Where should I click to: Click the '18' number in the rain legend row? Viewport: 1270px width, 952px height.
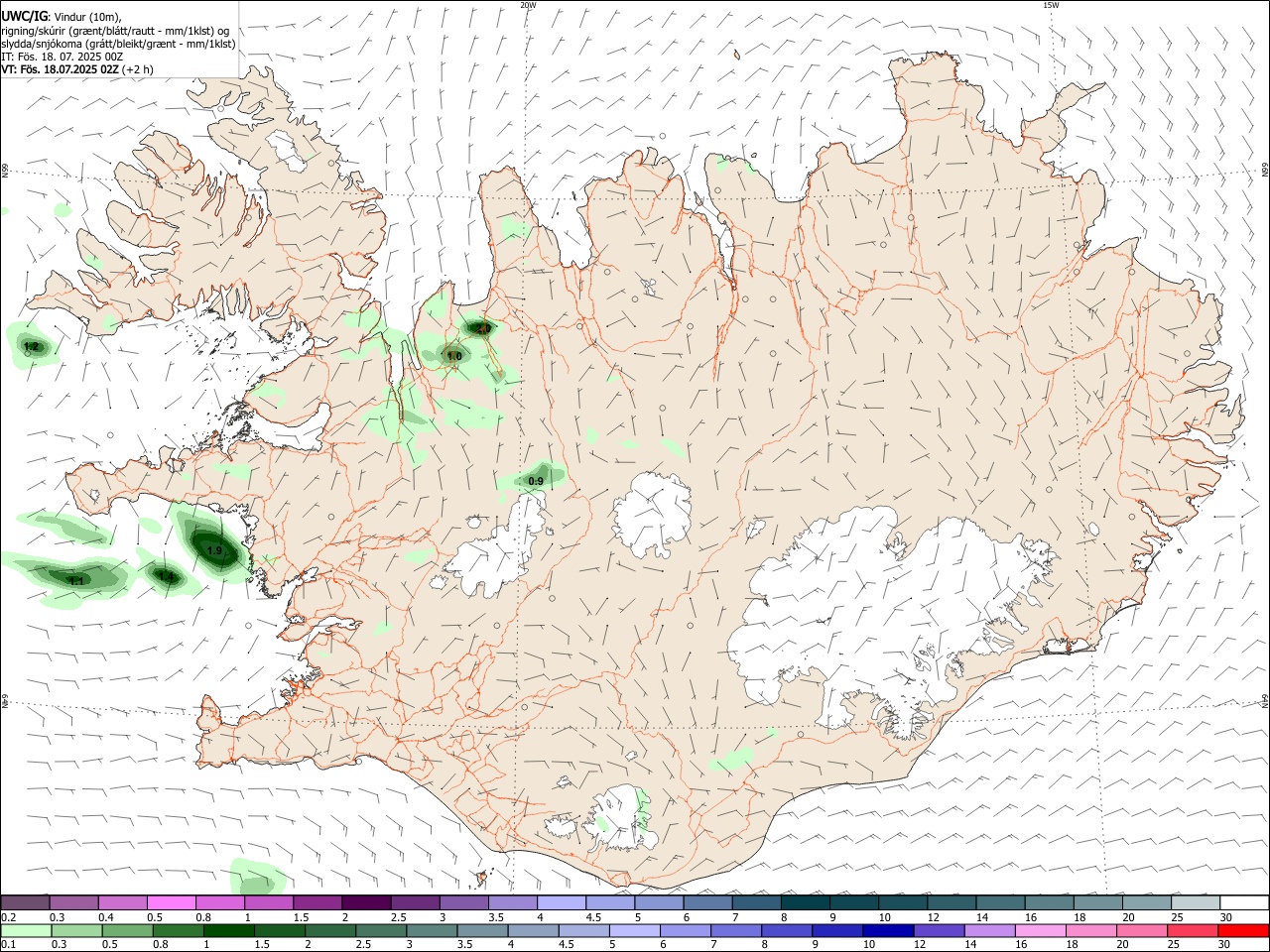[x=1073, y=944]
